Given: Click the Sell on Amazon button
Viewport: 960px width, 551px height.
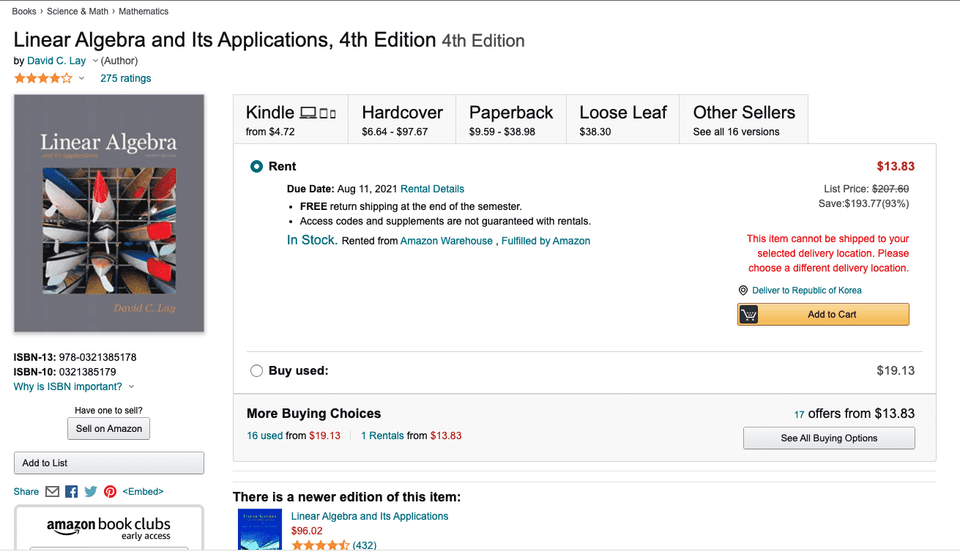Looking at the screenshot, I should [108, 429].
